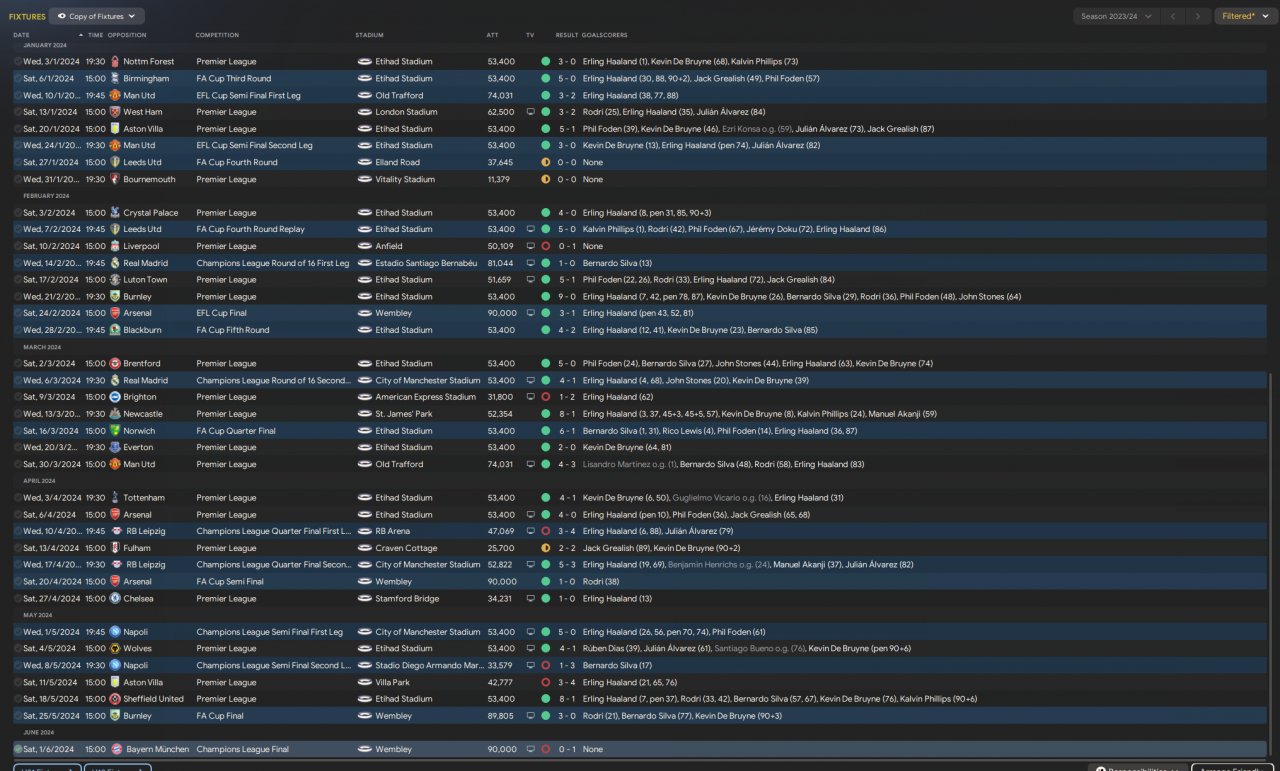Click the 25,700 attendance figure
The image size is (1280, 771).
[x=501, y=548]
